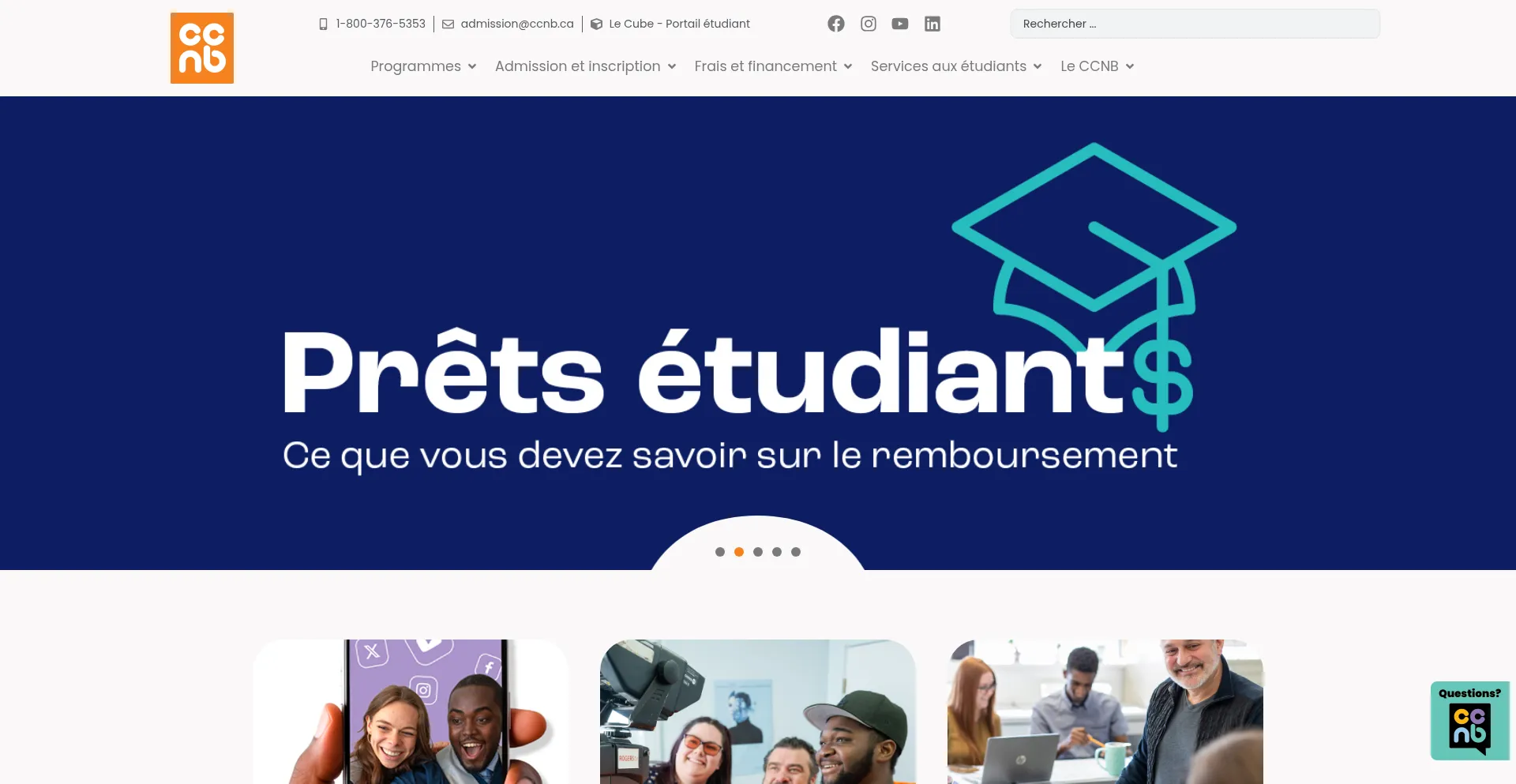Image resolution: width=1516 pixels, height=784 pixels.
Task: Select the last carousel slide dot
Action: (x=796, y=552)
